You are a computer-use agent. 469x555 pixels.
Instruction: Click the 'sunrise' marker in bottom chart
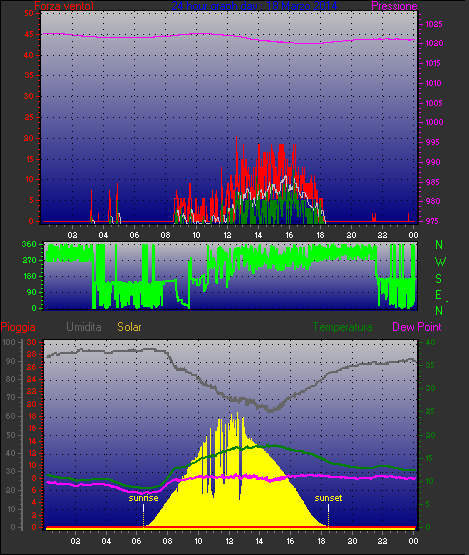143,498
